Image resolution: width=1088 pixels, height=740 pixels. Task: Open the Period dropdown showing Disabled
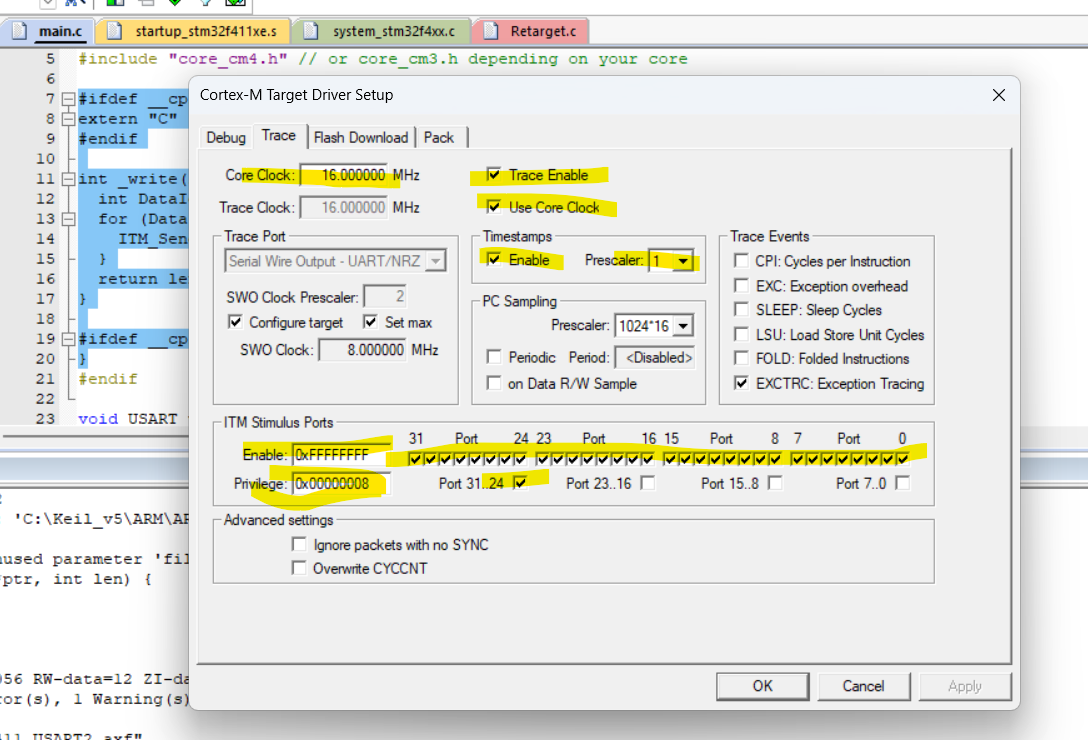point(654,355)
